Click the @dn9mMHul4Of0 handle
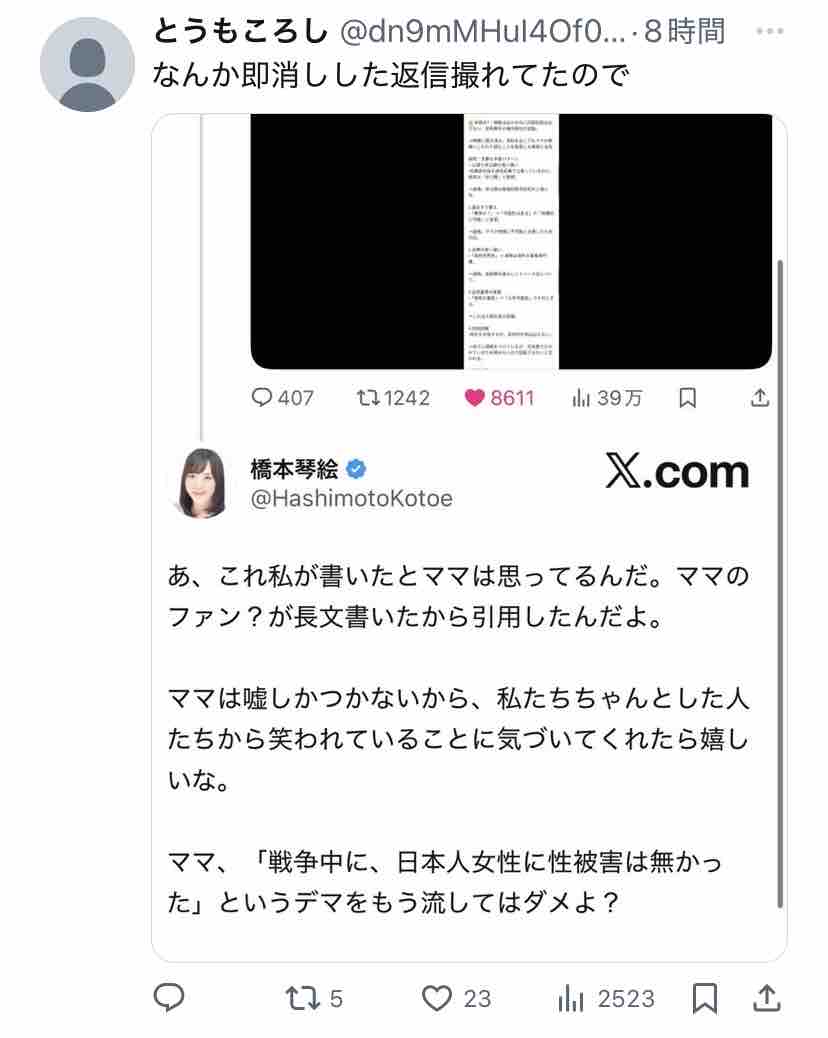The image size is (828, 1038). pyautogui.click(x=483, y=31)
